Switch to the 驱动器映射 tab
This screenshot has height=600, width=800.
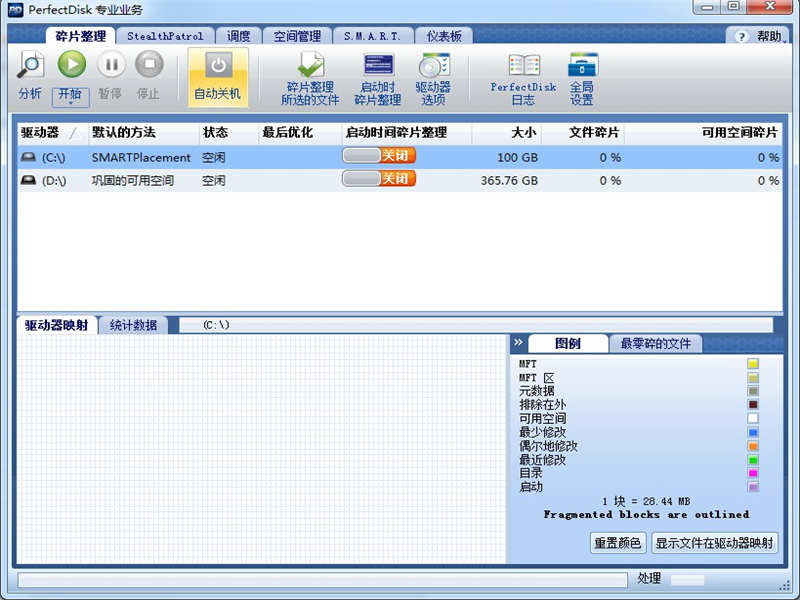57,325
